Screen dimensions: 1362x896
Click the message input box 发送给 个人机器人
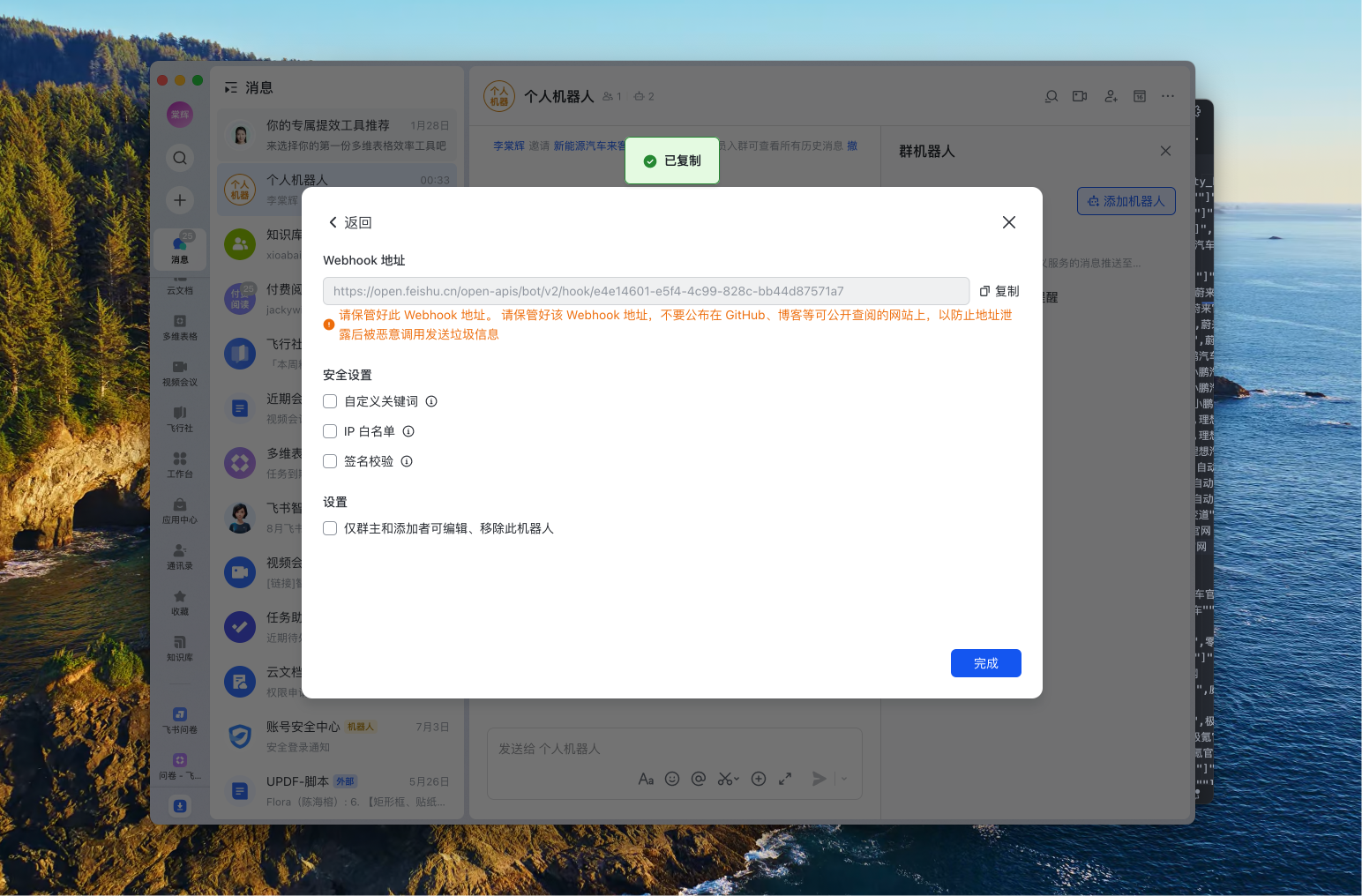pos(674,749)
